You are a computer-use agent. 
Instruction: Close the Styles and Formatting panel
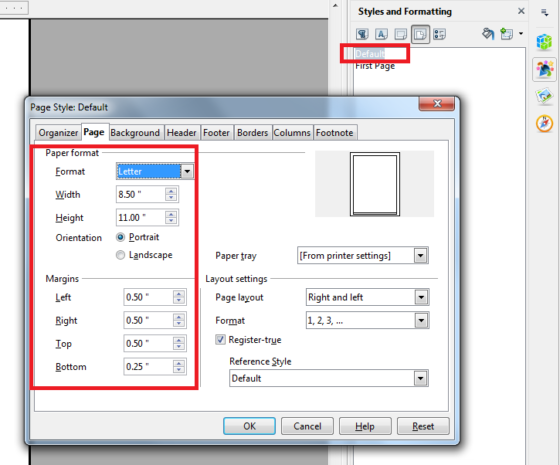[521, 11]
